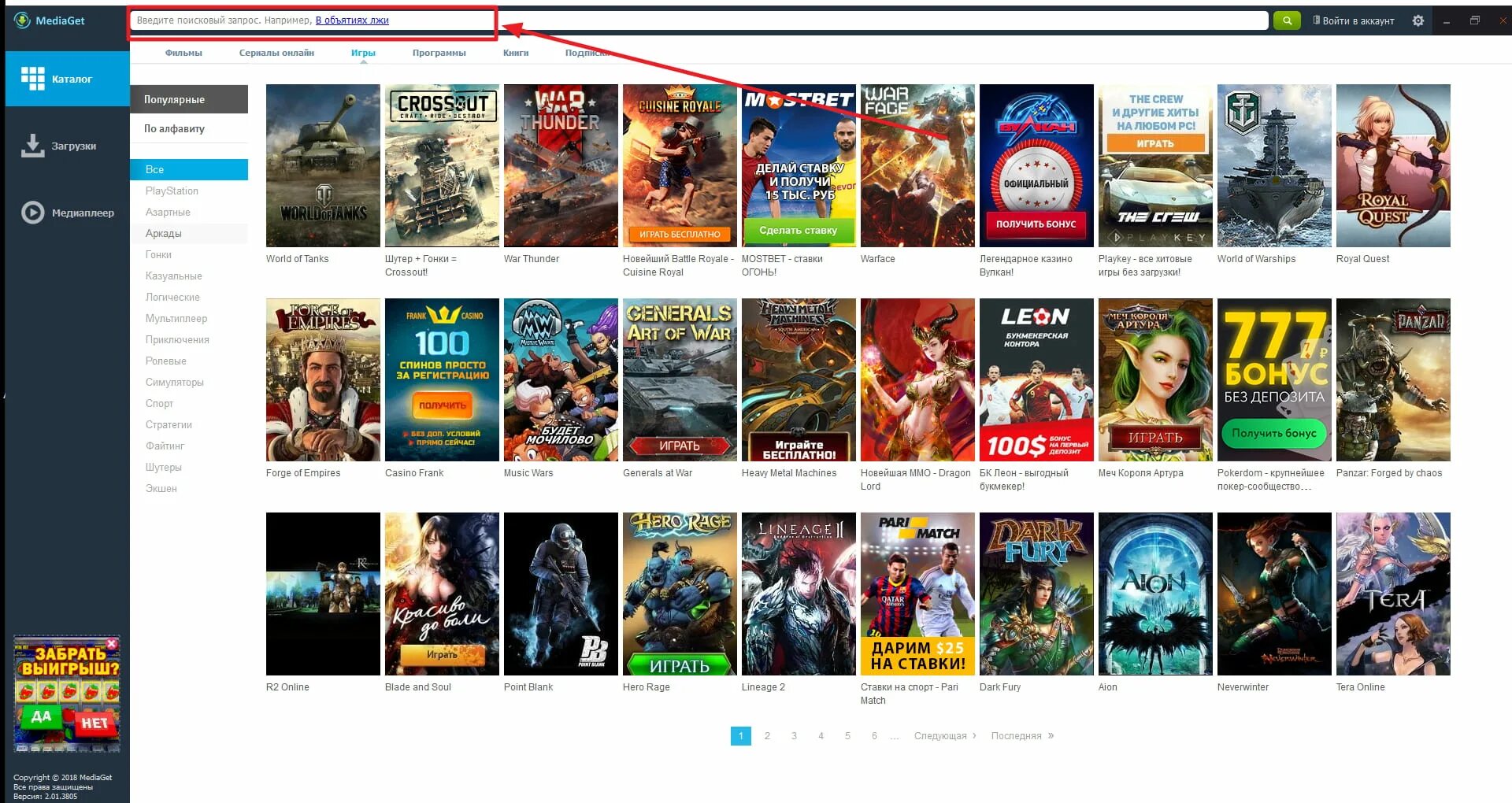Screen dimensions: 1512x803
Task: Open the Crossout game cover
Action: [x=442, y=165]
